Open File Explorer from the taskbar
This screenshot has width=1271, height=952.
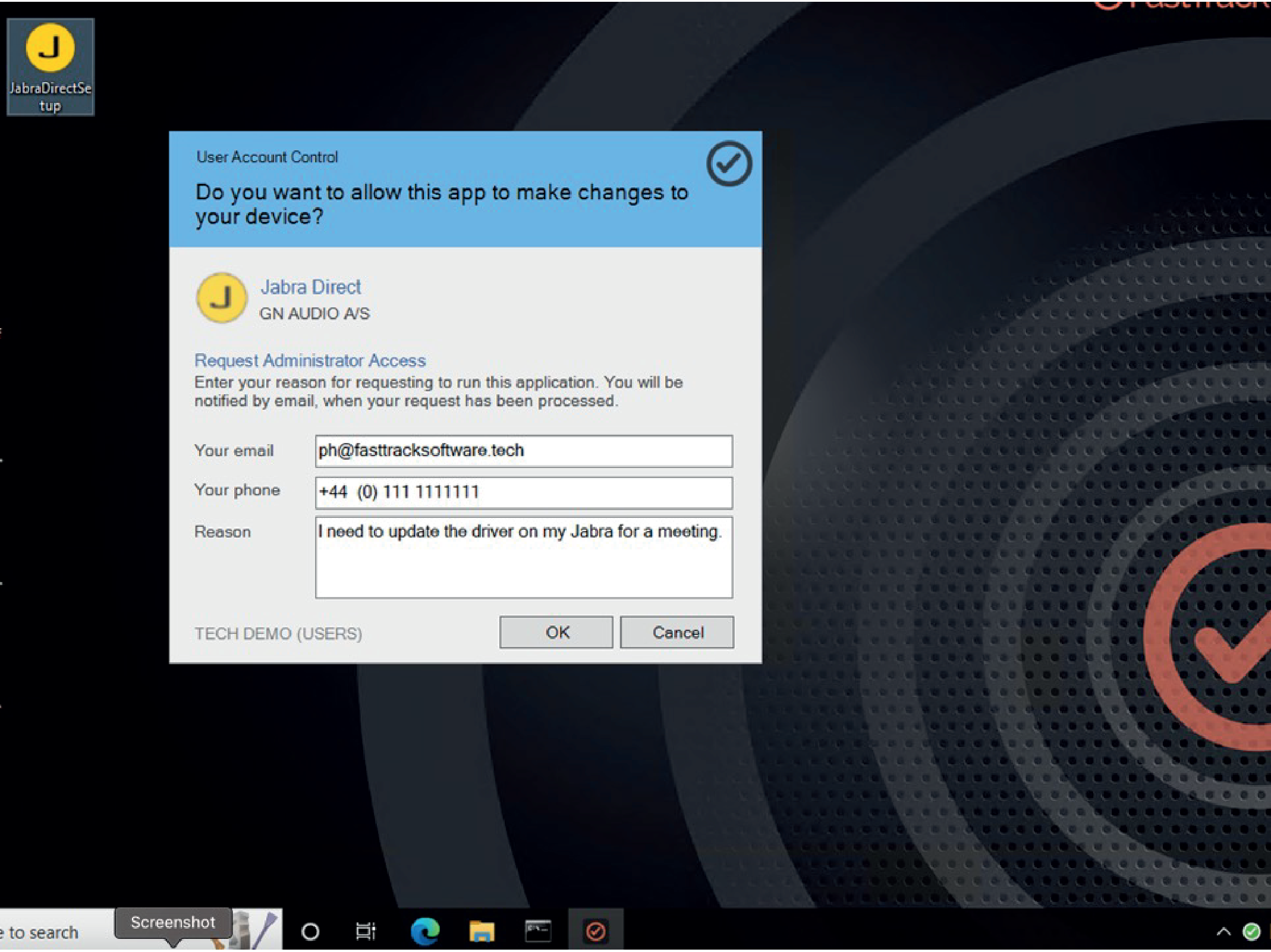coord(482,931)
